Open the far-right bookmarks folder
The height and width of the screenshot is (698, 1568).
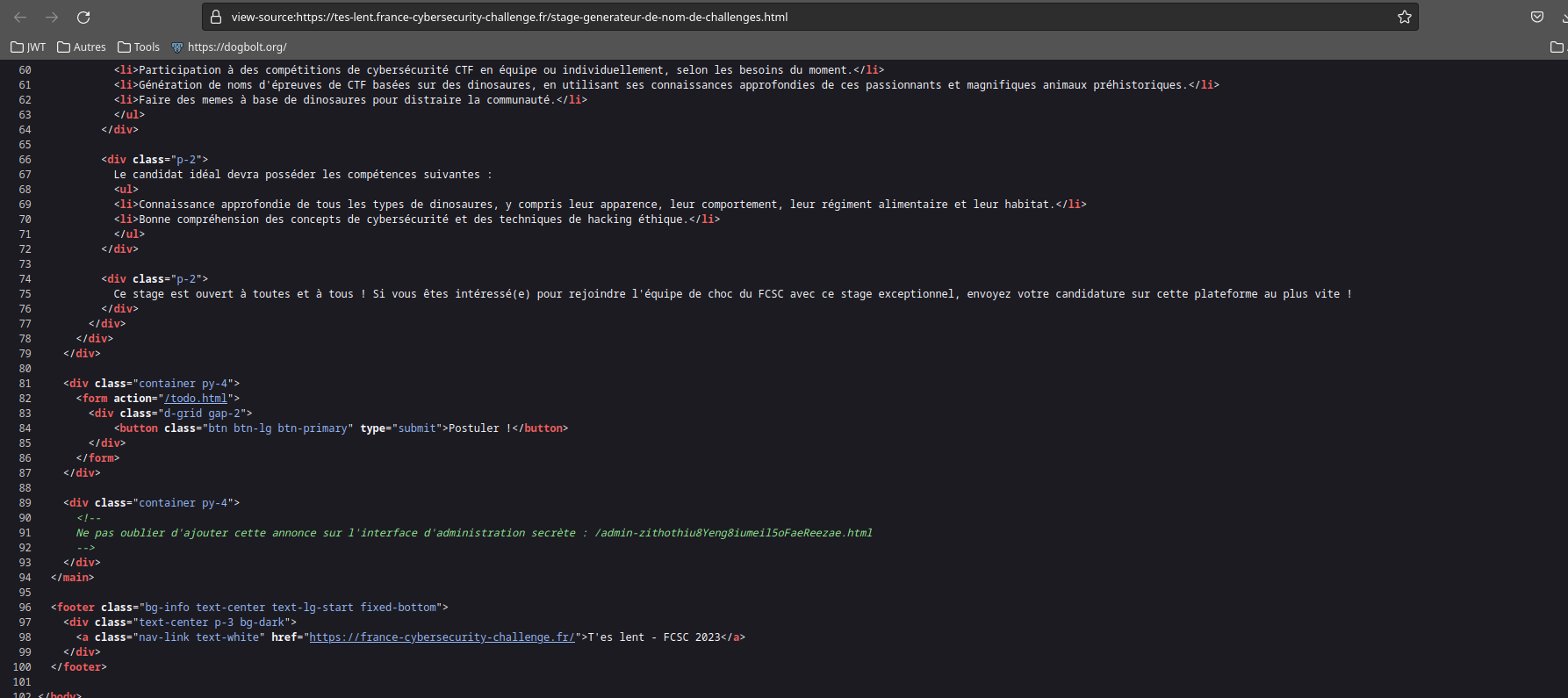point(1557,47)
